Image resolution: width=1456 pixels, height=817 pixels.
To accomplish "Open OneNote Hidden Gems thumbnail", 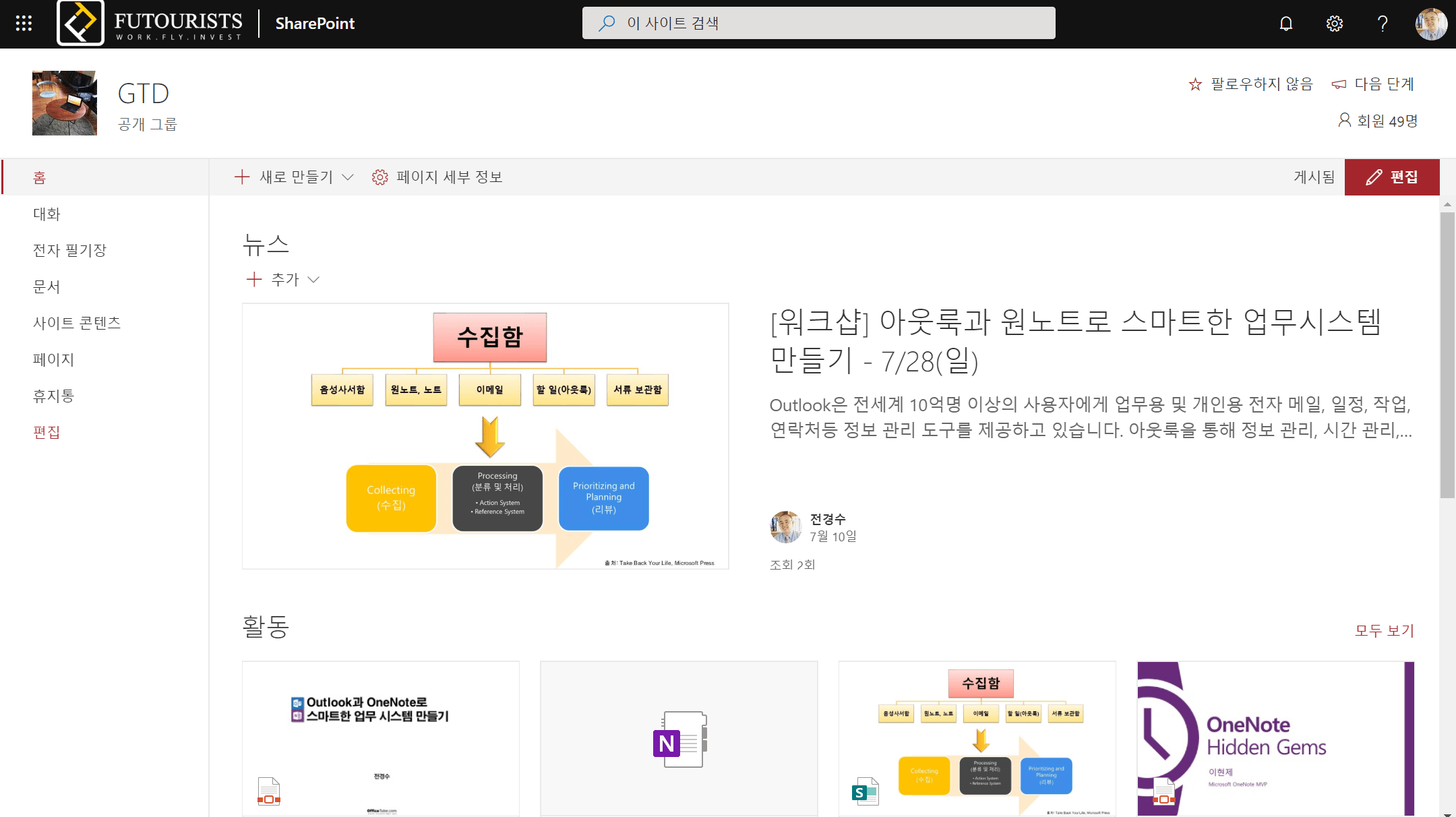I will pyautogui.click(x=1275, y=738).
